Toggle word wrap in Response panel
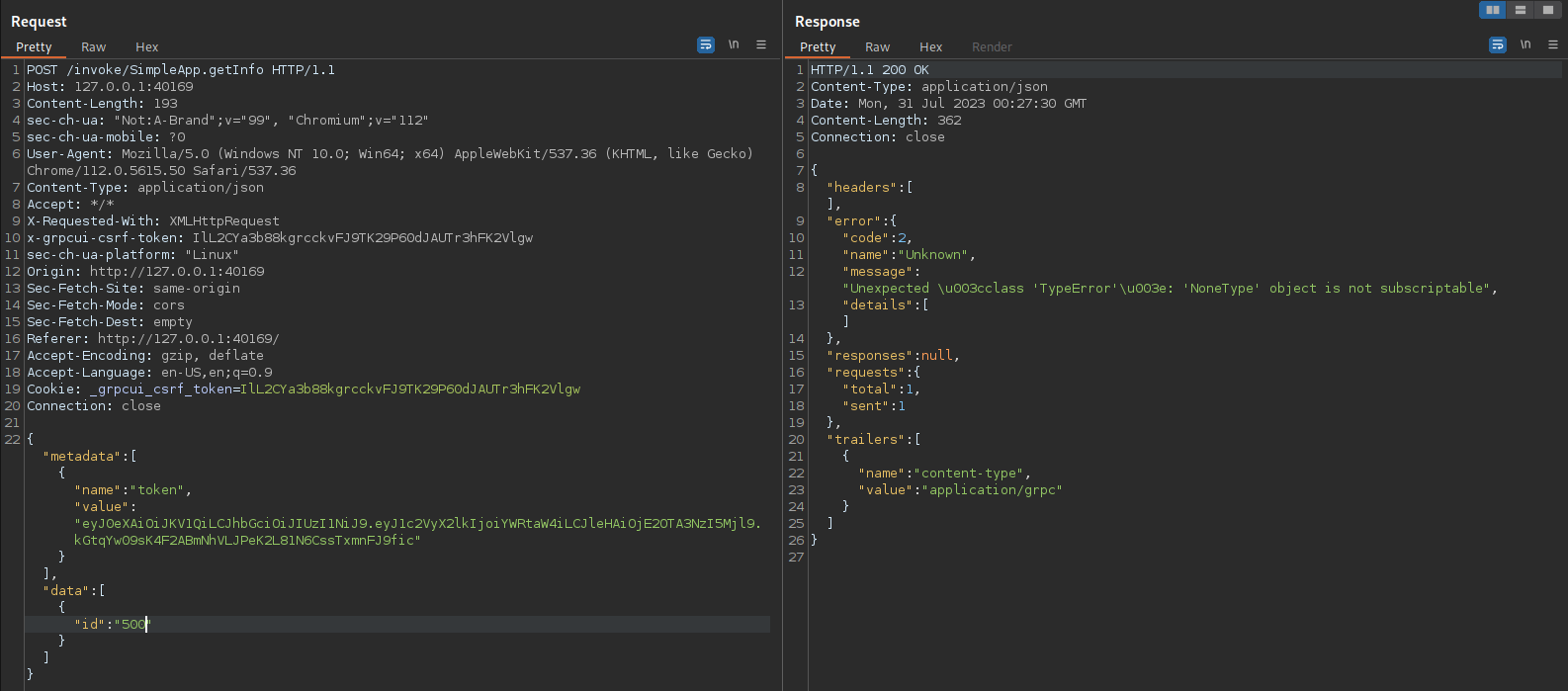1568x691 pixels. (x=1498, y=45)
